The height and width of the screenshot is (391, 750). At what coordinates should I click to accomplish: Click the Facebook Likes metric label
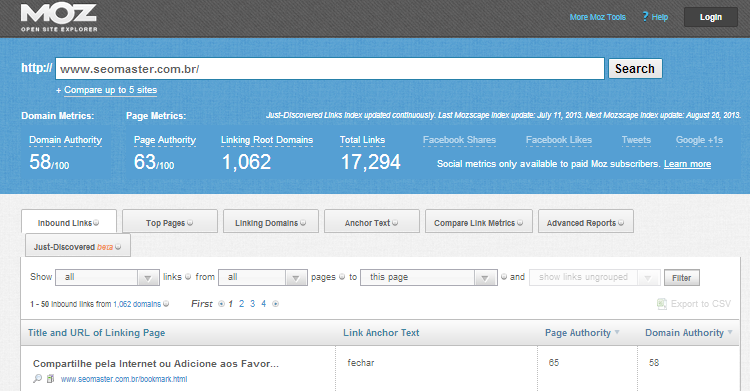coord(559,140)
